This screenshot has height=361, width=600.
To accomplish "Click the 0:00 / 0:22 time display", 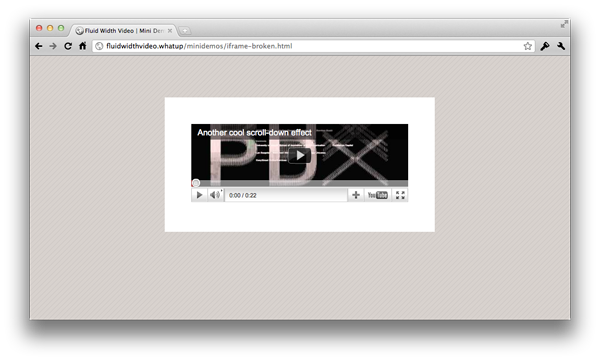I will tap(243, 196).
